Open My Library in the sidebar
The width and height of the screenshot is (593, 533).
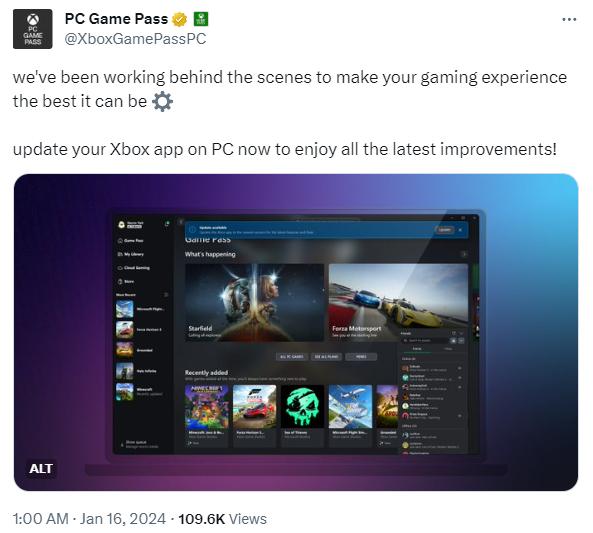pyautogui.click(x=131, y=254)
